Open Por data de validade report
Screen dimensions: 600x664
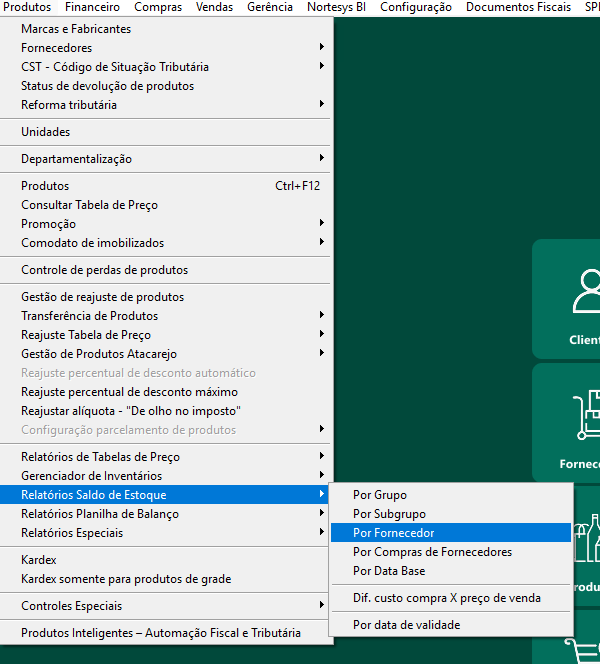[407, 625]
